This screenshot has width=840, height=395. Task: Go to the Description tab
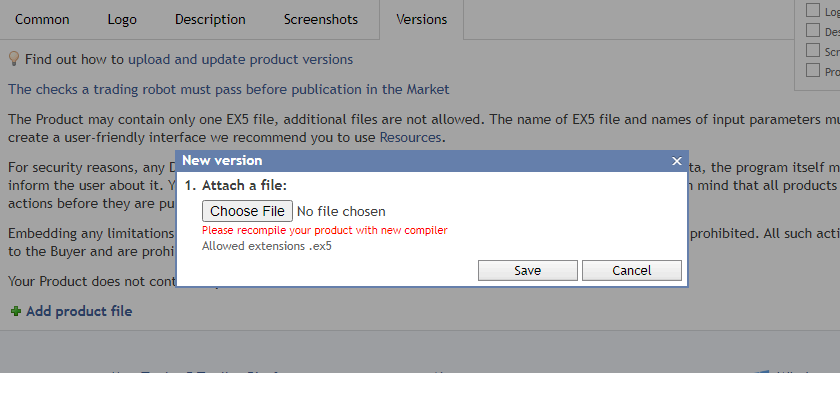(x=210, y=19)
